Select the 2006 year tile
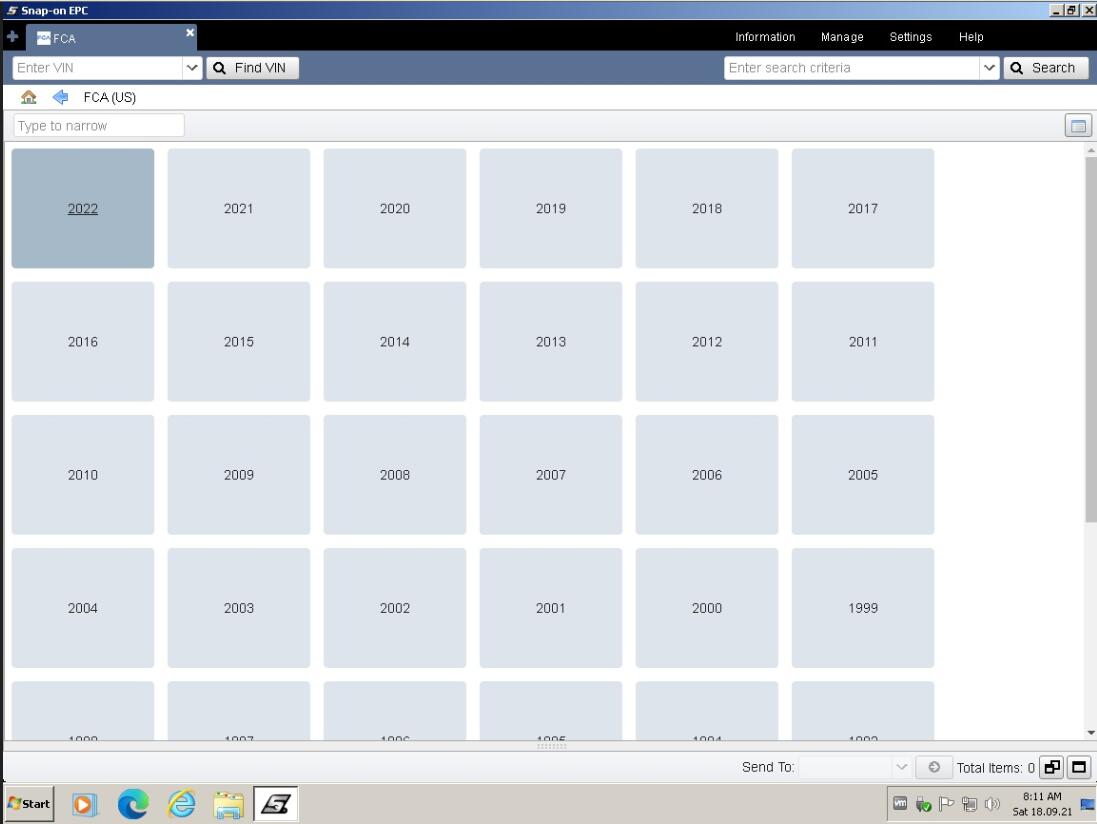This screenshot has height=824, width=1097. [707, 475]
